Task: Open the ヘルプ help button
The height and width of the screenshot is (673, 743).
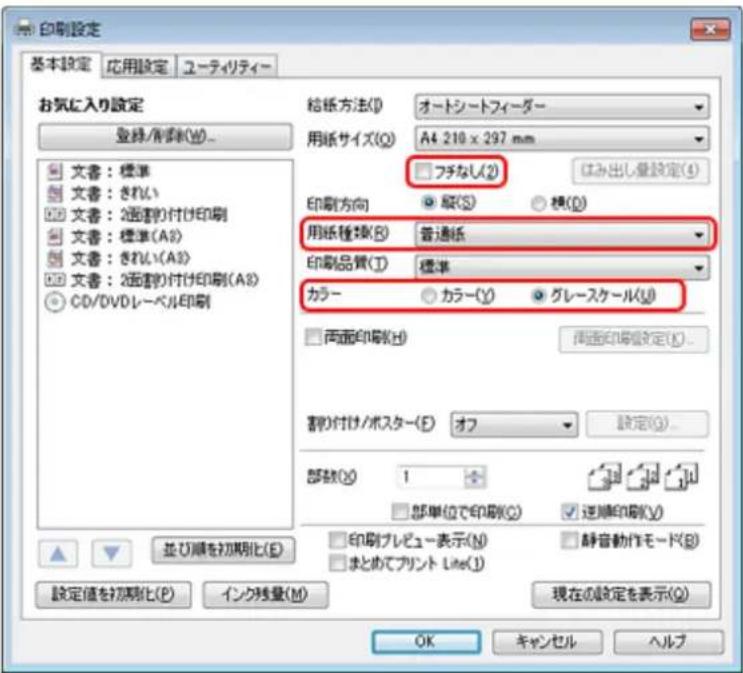Action: click(668, 642)
